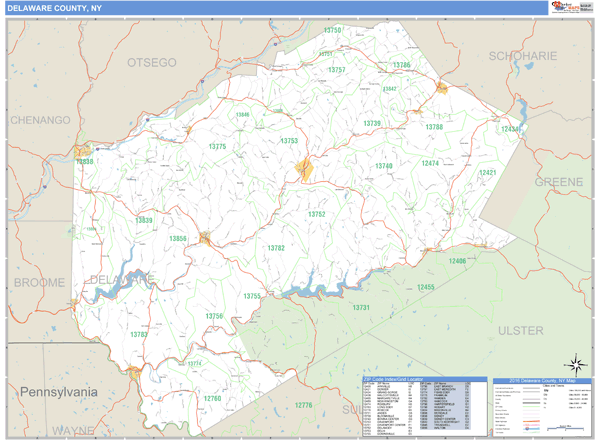Select ZIP code 12760 on the map

212,398
